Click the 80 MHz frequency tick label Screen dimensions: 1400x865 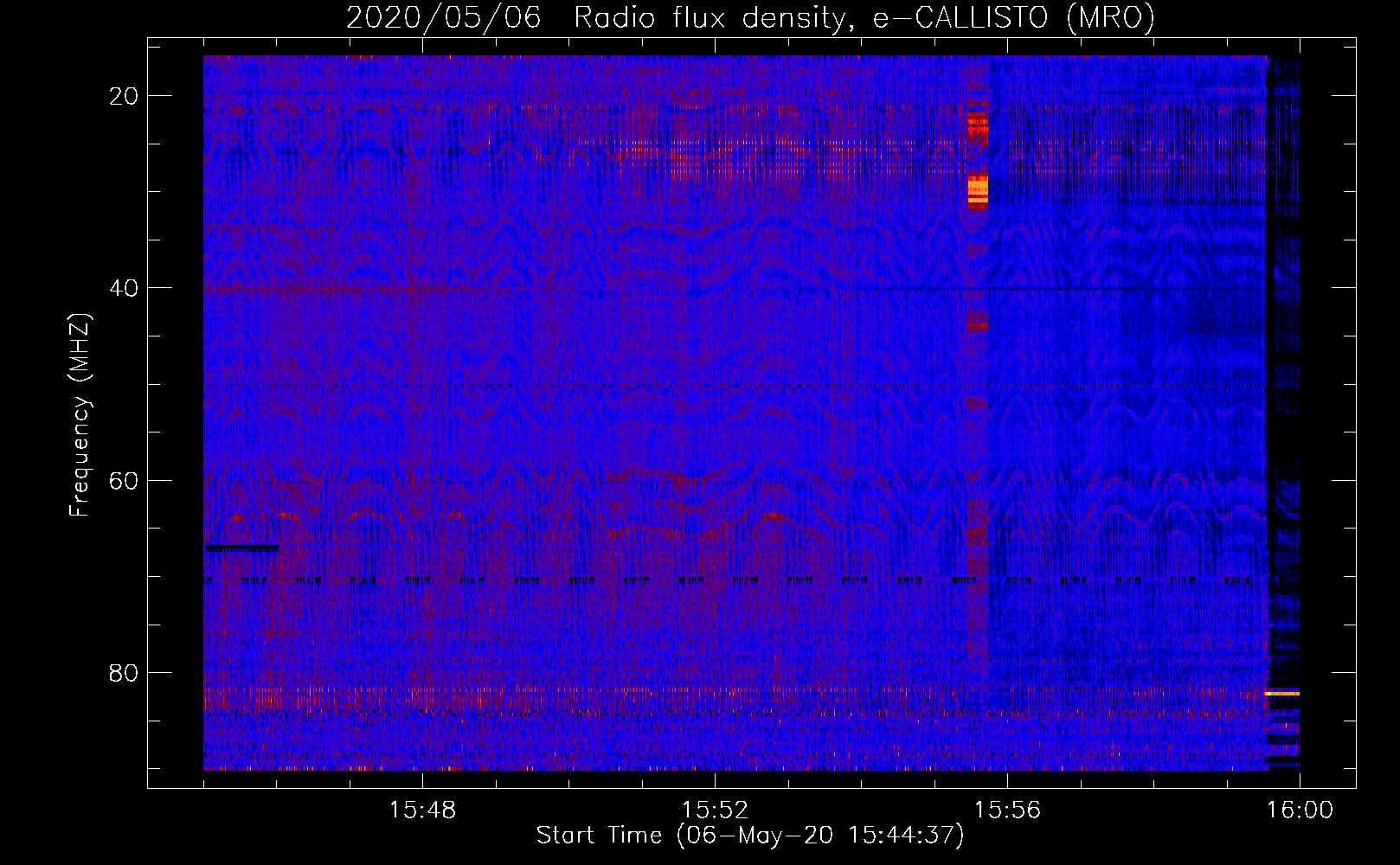(x=124, y=672)
